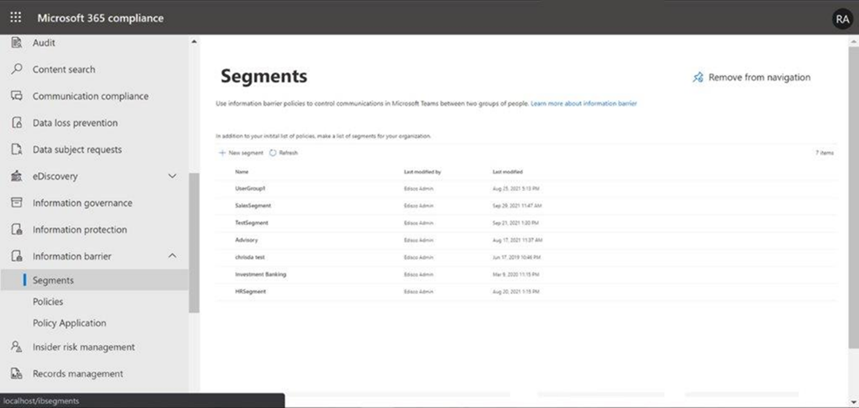Click the Remove from navigation button

[x=752, y=77]
